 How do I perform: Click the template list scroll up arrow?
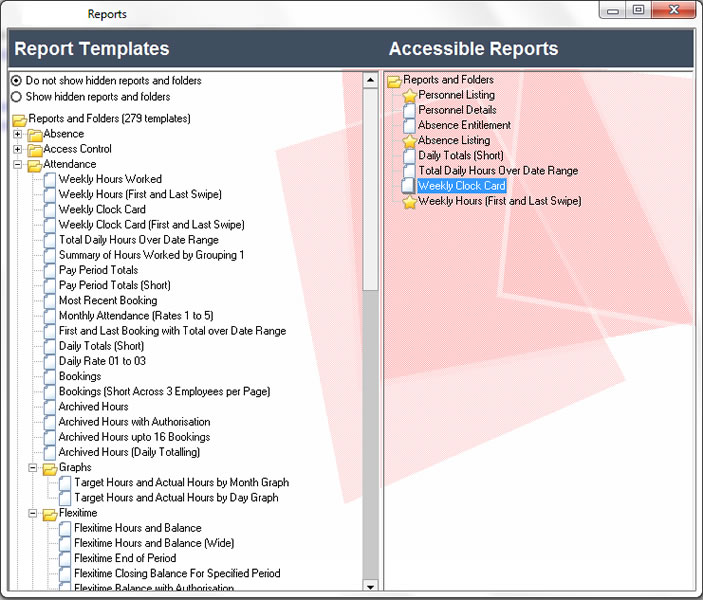click(x=370, y=80)
